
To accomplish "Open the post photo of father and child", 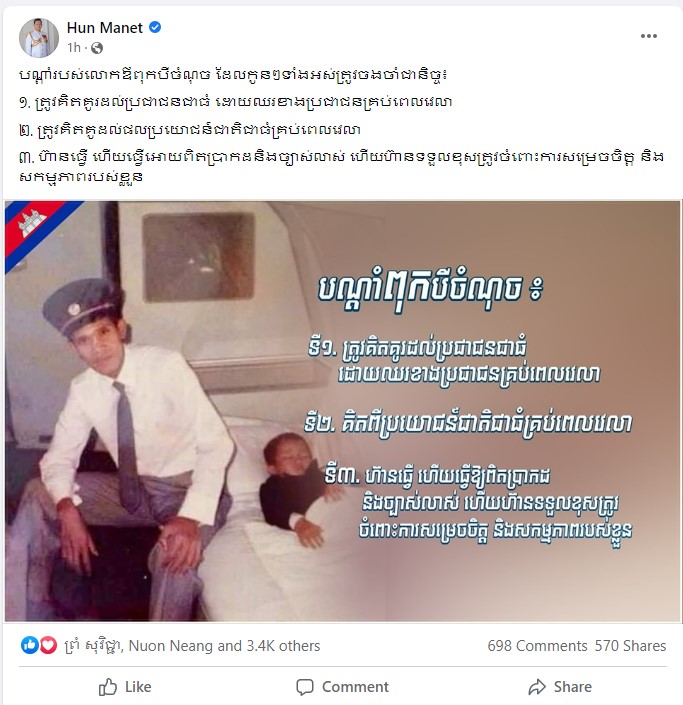I will 343,411.
